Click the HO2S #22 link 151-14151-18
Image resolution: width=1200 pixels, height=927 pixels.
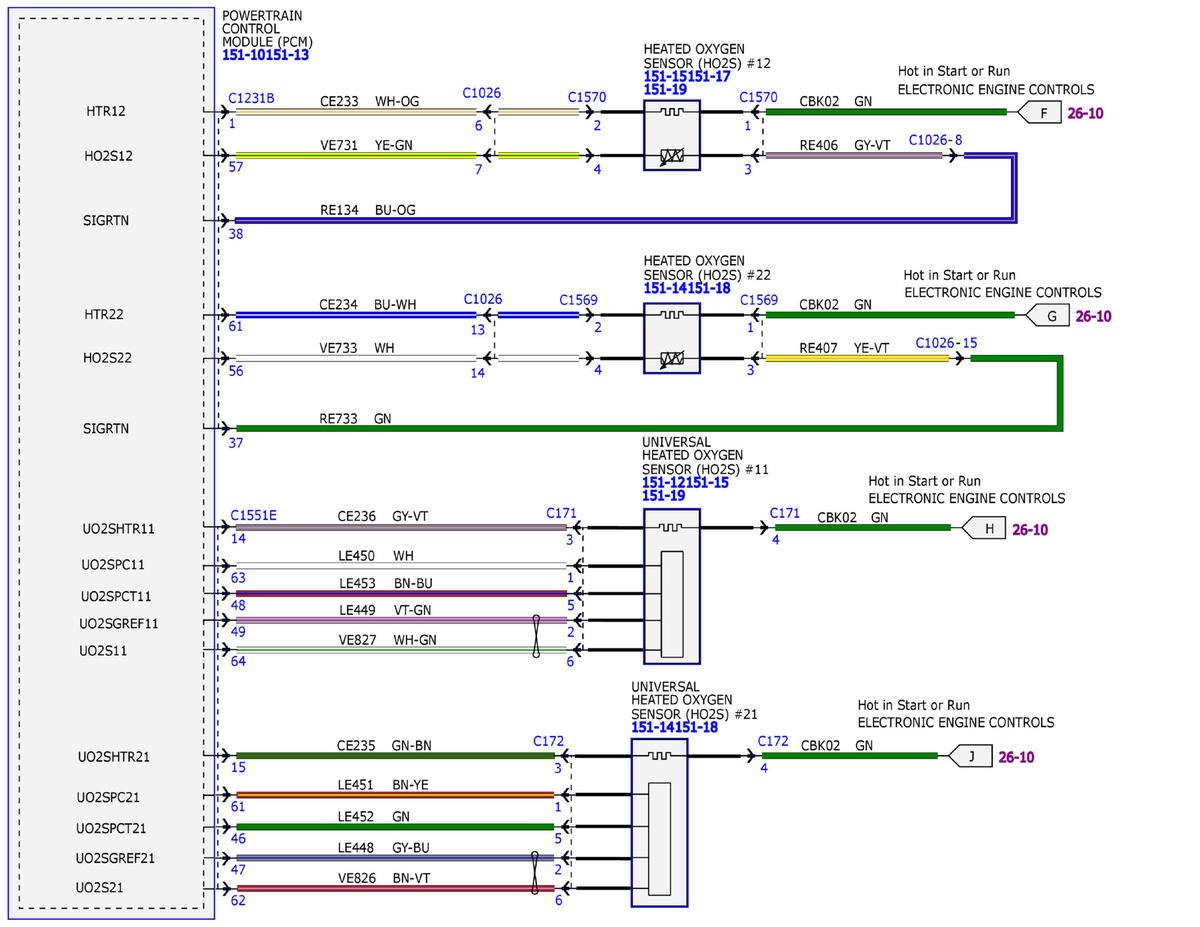(x=686, y=288)
